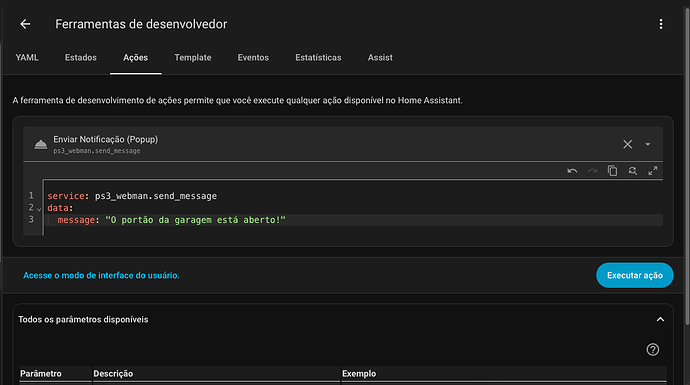Click the ps3_webman.send_message subtitle text

pos(97,151)
